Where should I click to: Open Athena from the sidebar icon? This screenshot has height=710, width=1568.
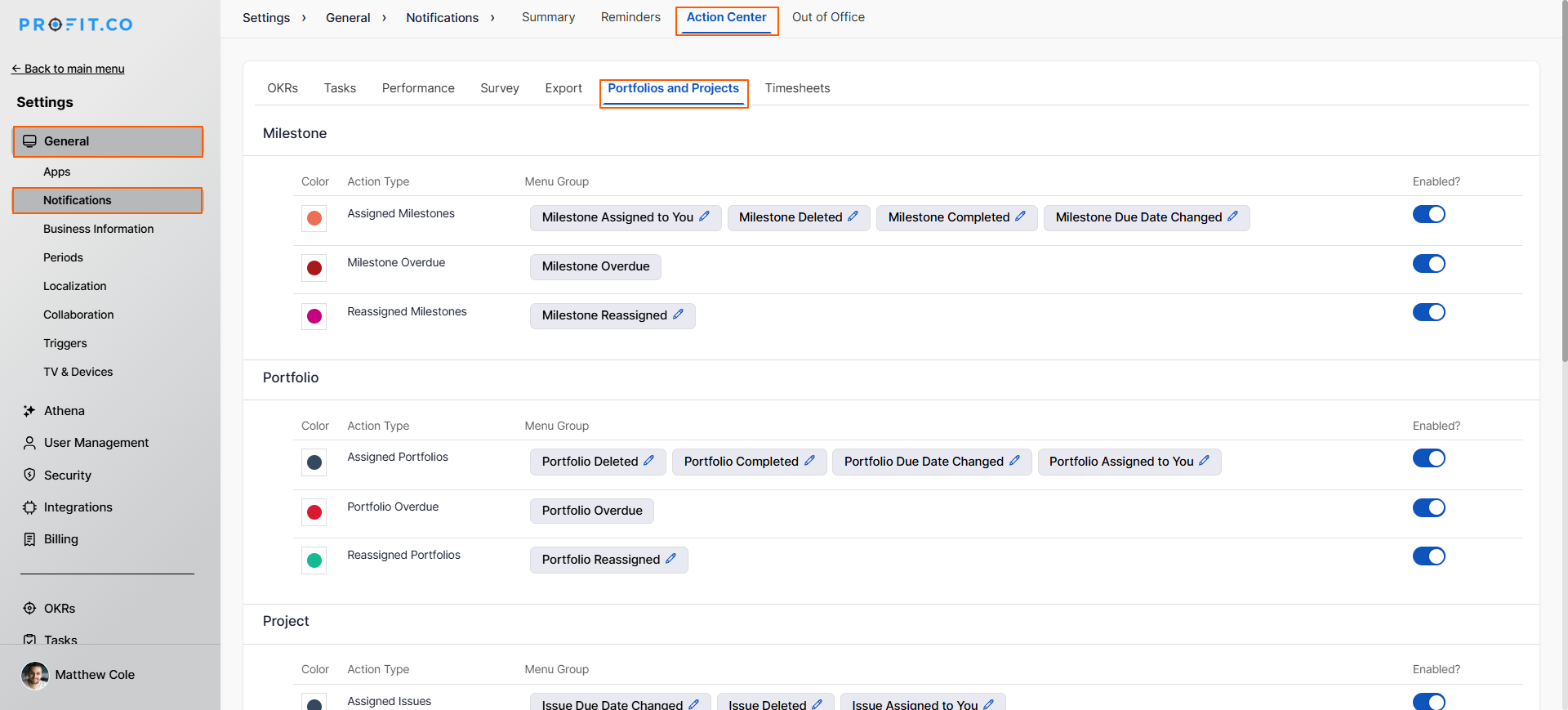29,411
